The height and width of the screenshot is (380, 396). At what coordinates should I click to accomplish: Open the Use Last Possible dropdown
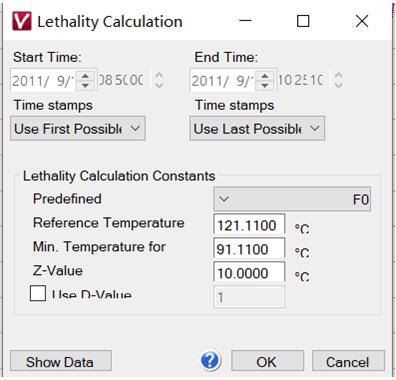257,128
